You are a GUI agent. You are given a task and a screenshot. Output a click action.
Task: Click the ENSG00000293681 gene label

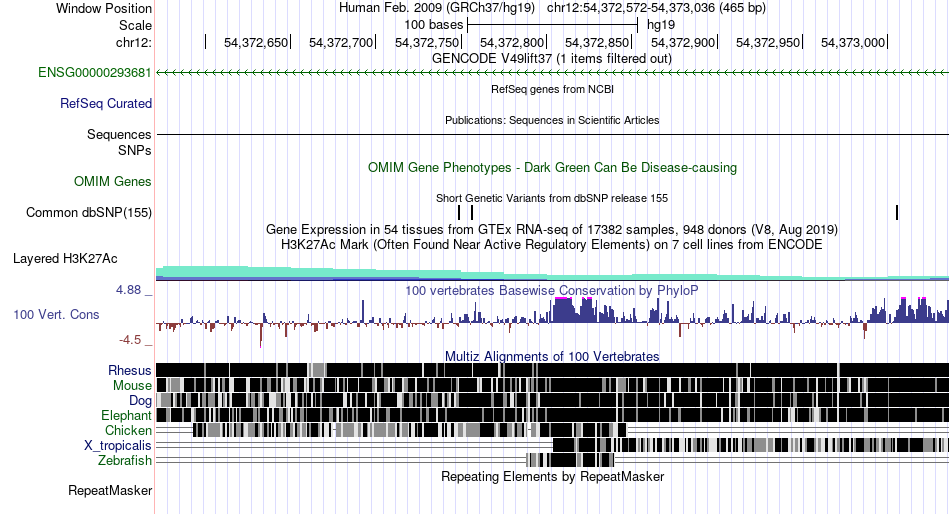(95, 73)
